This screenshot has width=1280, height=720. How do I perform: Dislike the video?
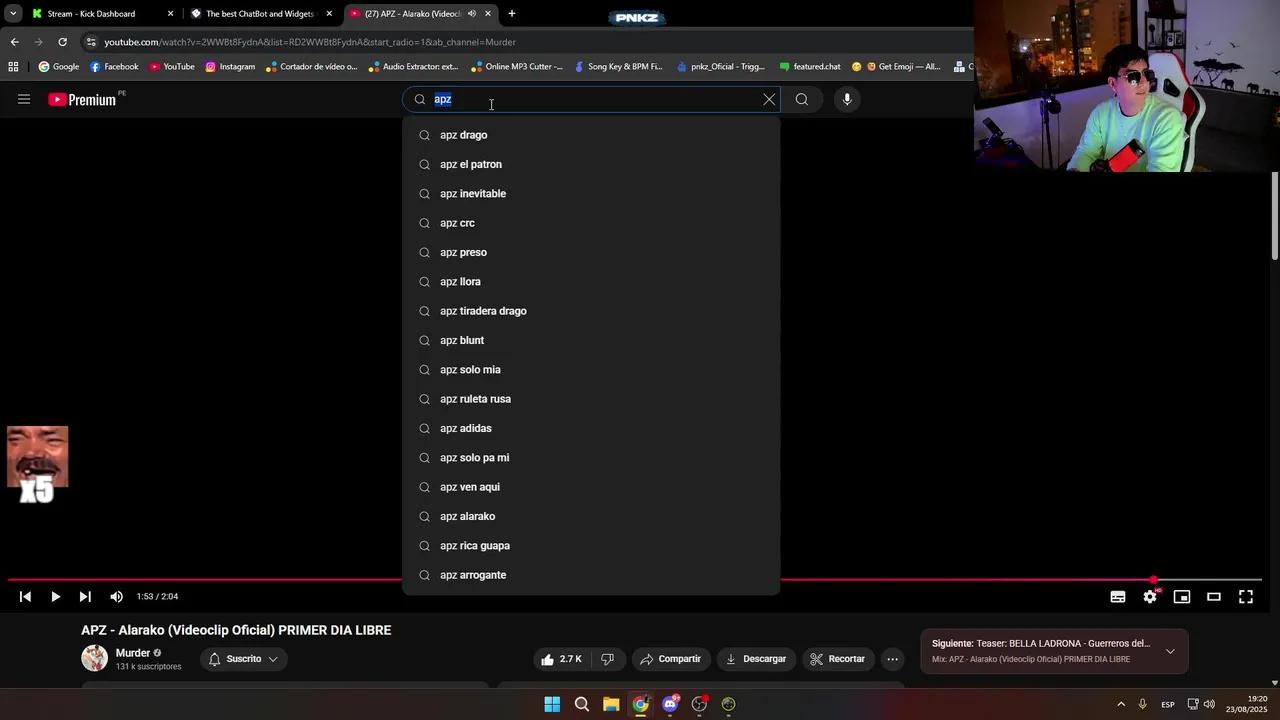point(607,659)
